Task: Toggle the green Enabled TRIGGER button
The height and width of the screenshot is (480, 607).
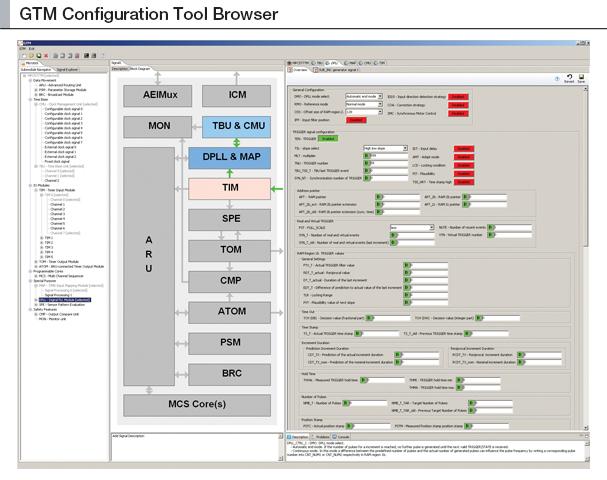Action: [x=328, y=138]
